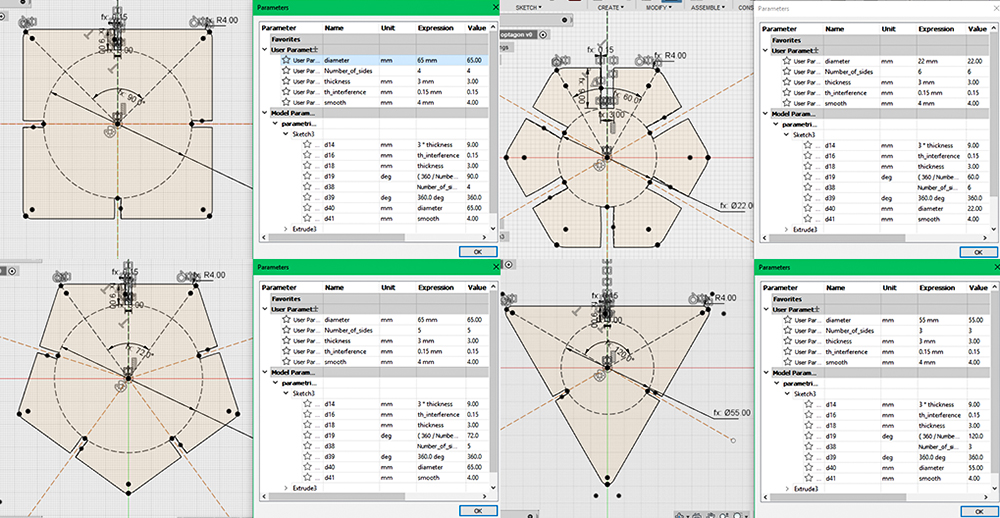Collapse User Parameters group in the 4-sided dialog
This screenshot has width=1000, height=518.
coord(265,50)
